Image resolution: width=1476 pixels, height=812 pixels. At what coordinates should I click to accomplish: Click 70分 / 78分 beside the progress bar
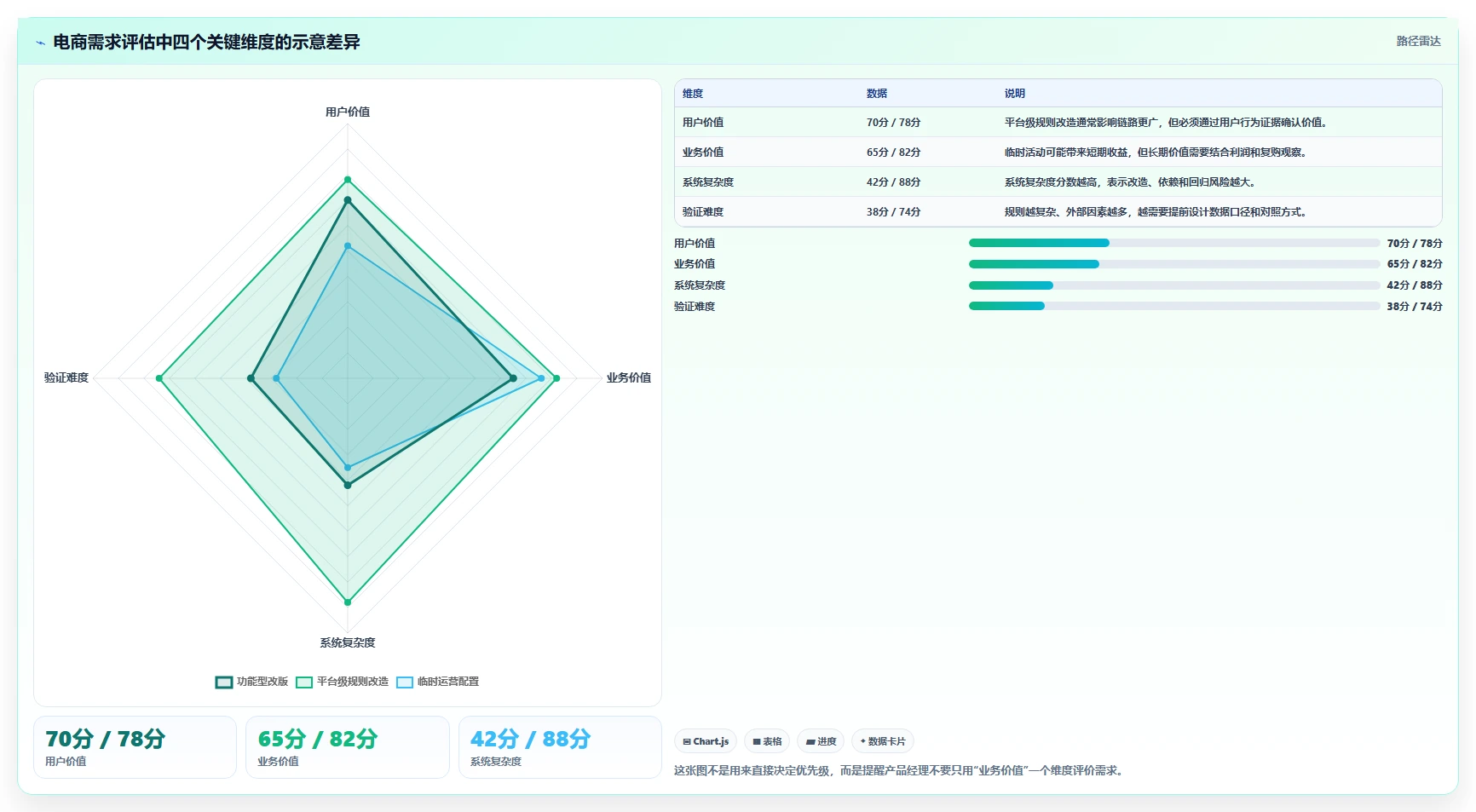(1415, 244)
